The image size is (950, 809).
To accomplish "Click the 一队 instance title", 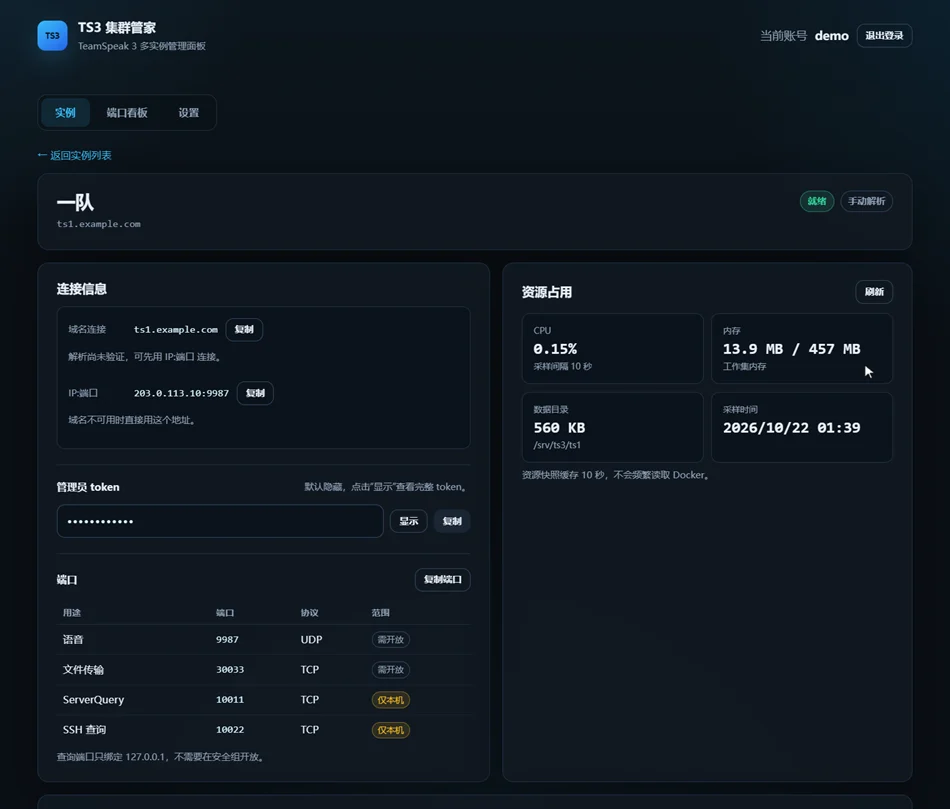I will pyautogui.click(x=75, y=202).
